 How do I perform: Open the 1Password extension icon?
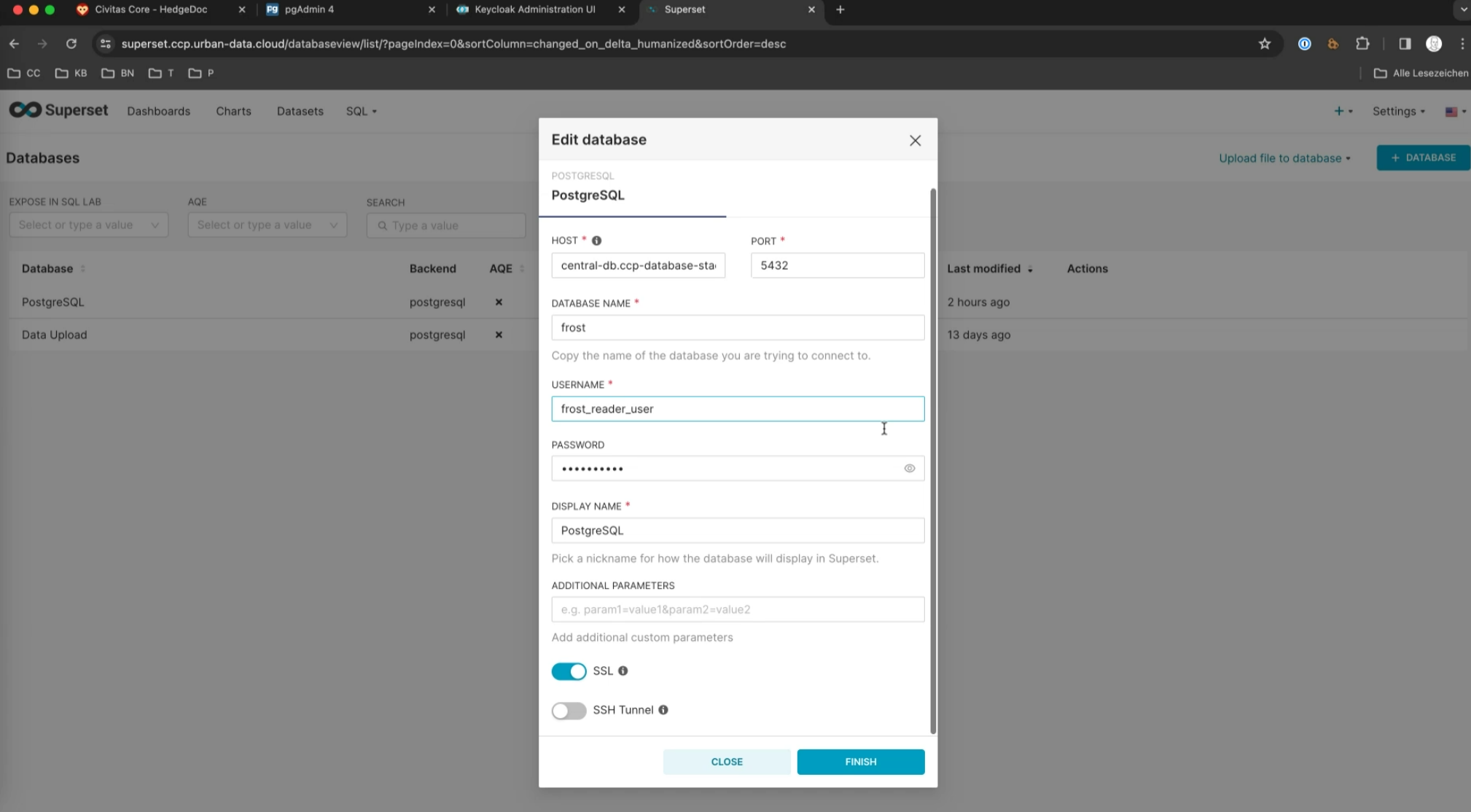click(1305, 44)
